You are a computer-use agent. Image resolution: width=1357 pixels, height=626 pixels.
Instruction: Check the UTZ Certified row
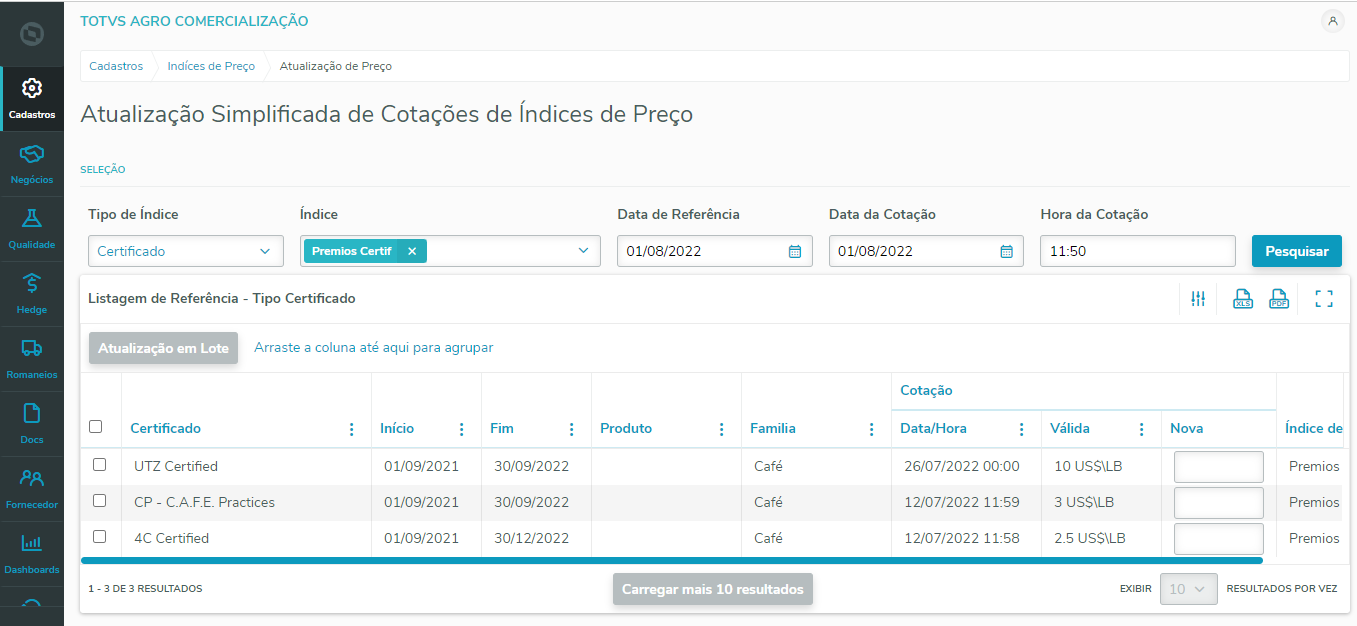coord(99,465)
